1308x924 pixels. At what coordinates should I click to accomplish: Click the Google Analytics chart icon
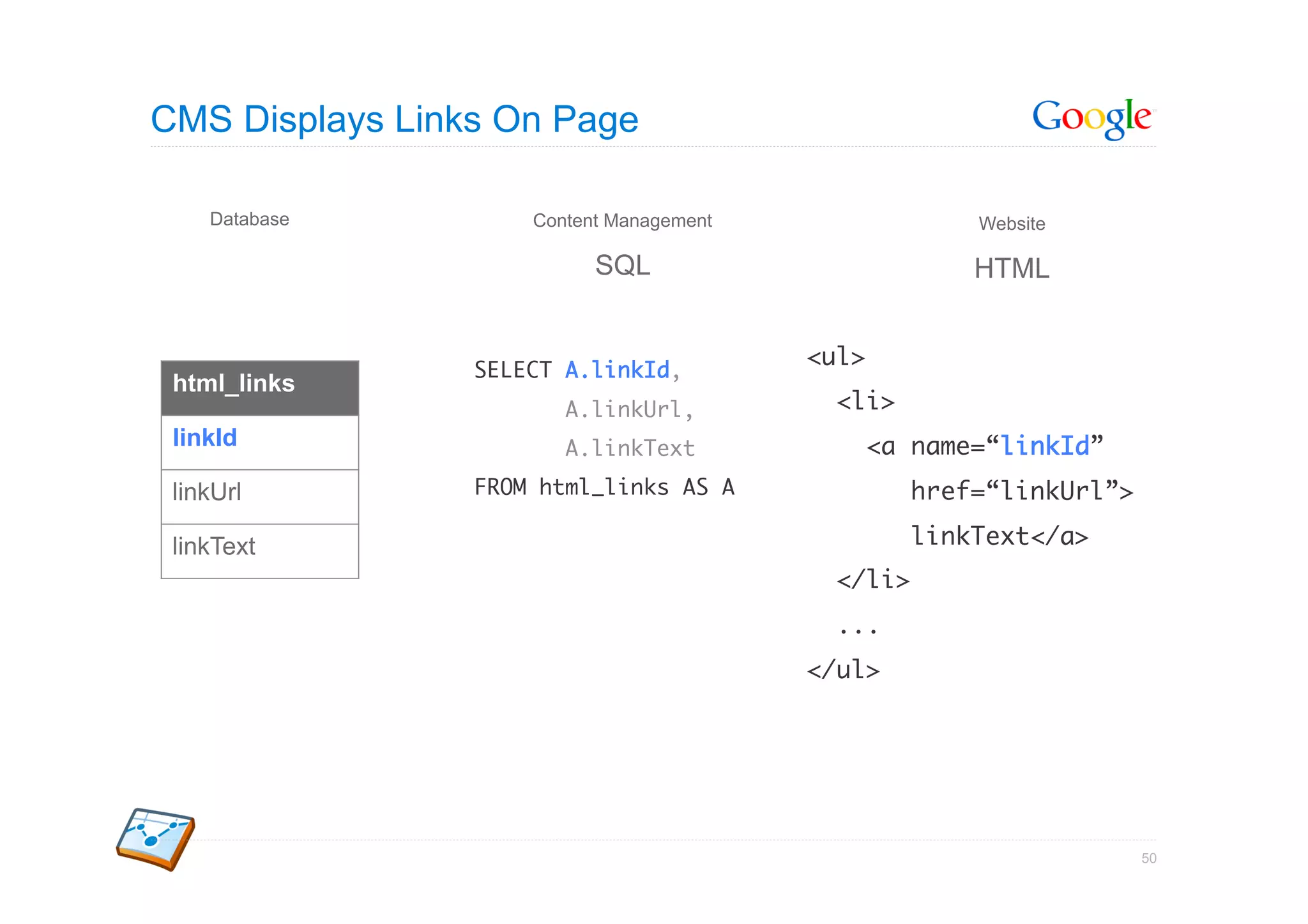pyautogui.click(x=155, y=839)
